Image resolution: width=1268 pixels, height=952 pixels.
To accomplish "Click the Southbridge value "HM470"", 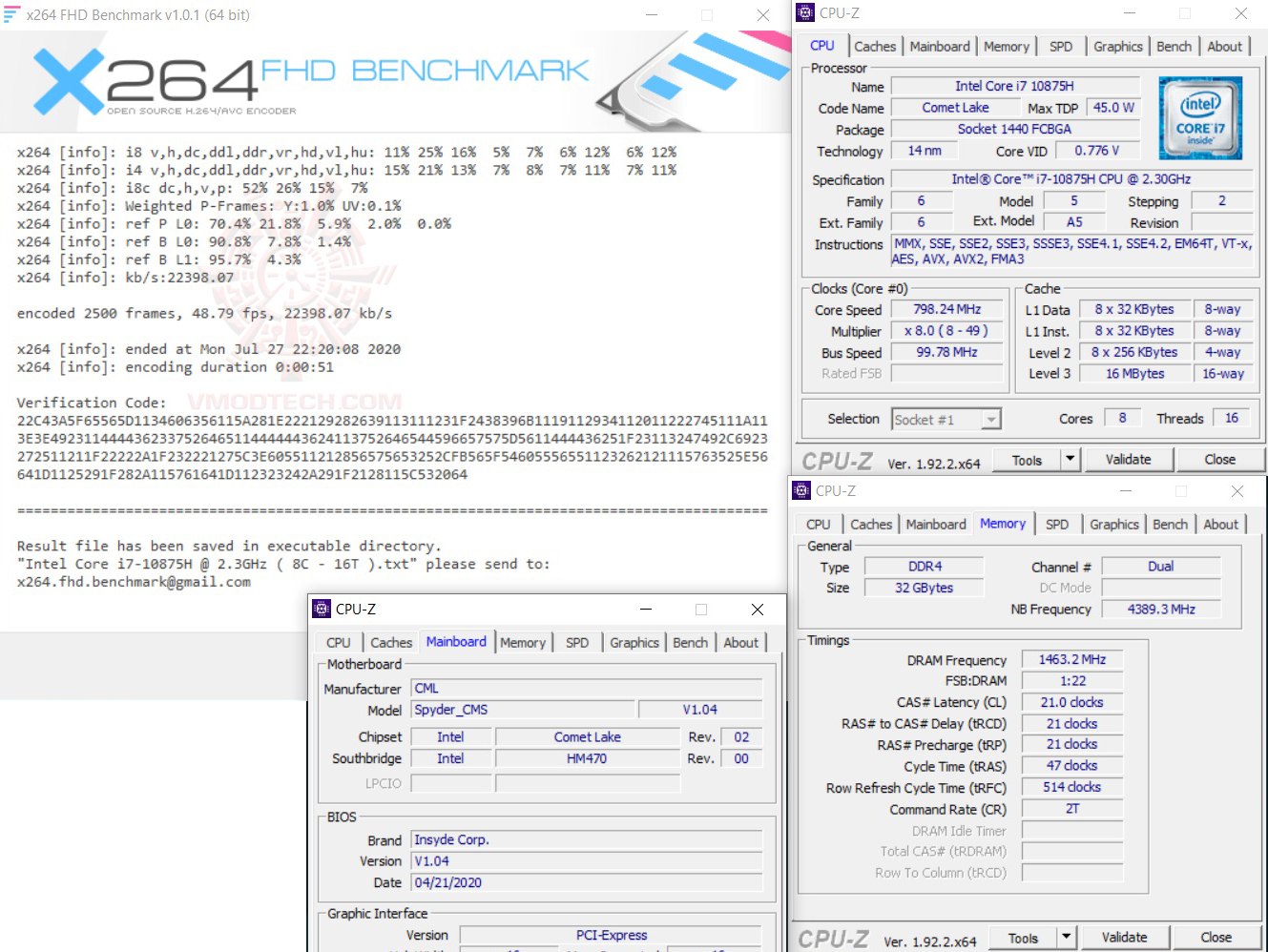I will point(587,758).
